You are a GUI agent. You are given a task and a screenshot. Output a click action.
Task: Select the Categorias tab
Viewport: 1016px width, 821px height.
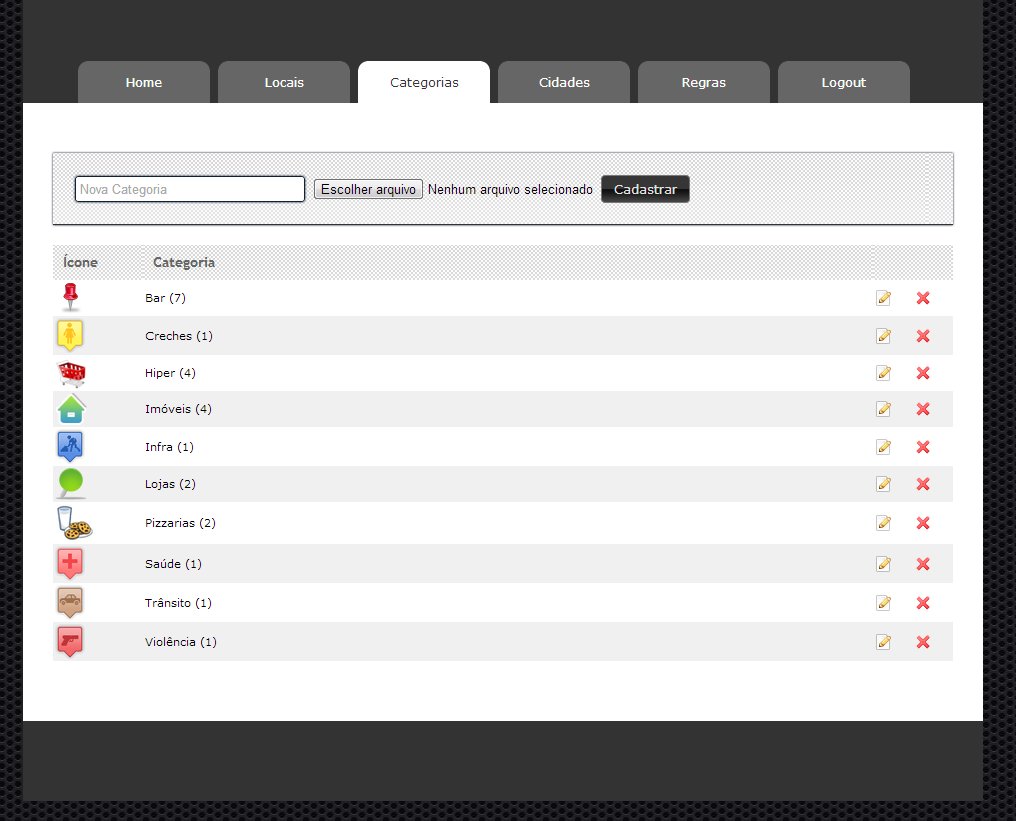click(424, 82)
